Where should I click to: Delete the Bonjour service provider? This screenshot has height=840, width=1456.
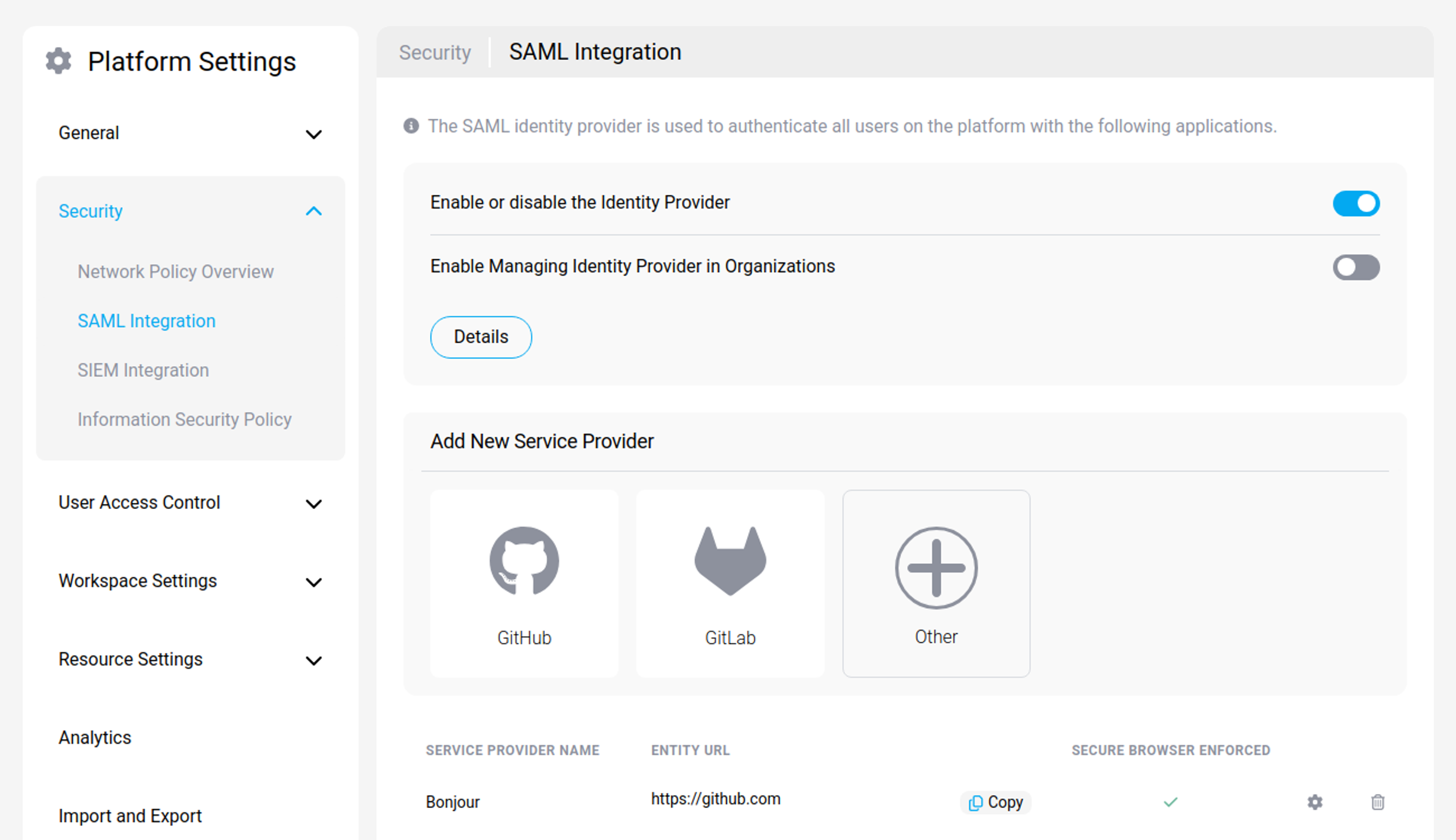[x=1379, y=802]
